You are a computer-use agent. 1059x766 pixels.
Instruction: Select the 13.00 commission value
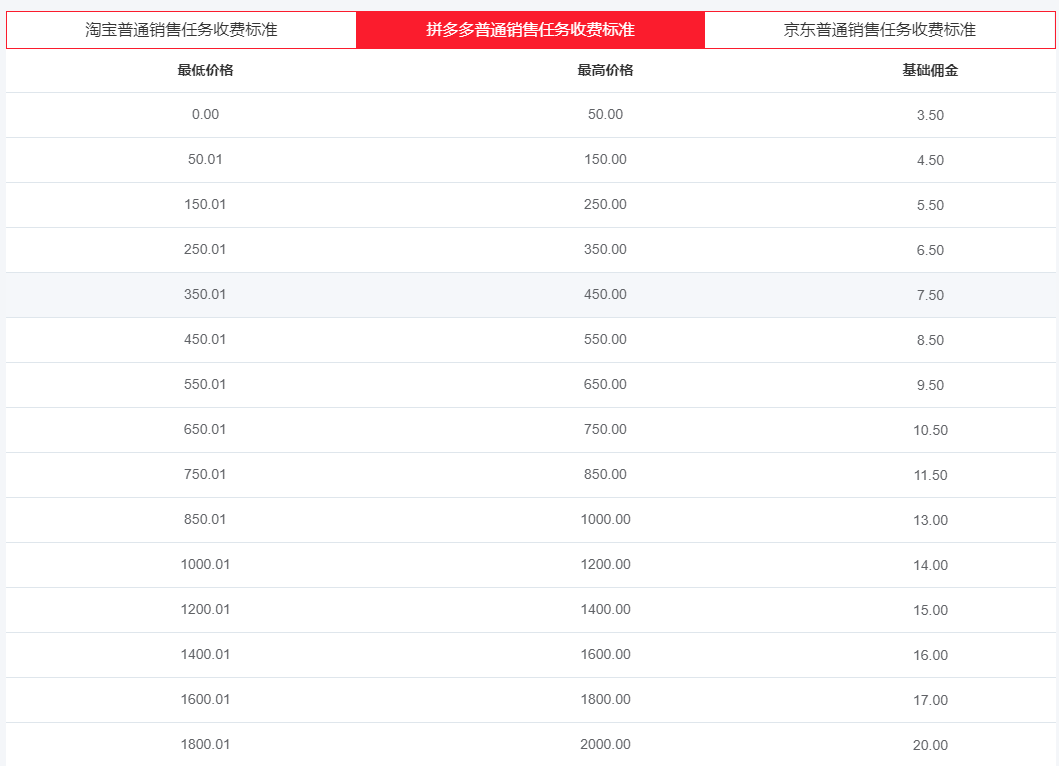point(930,520)
